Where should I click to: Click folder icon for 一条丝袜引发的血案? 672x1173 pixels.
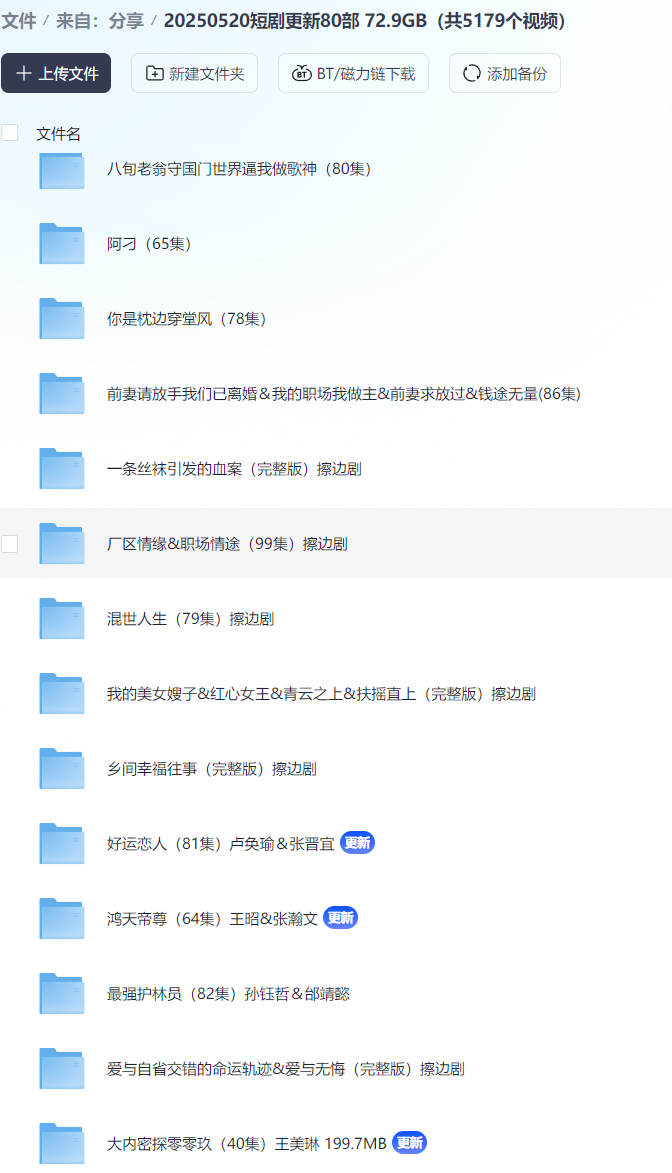[x=61, y=469]
